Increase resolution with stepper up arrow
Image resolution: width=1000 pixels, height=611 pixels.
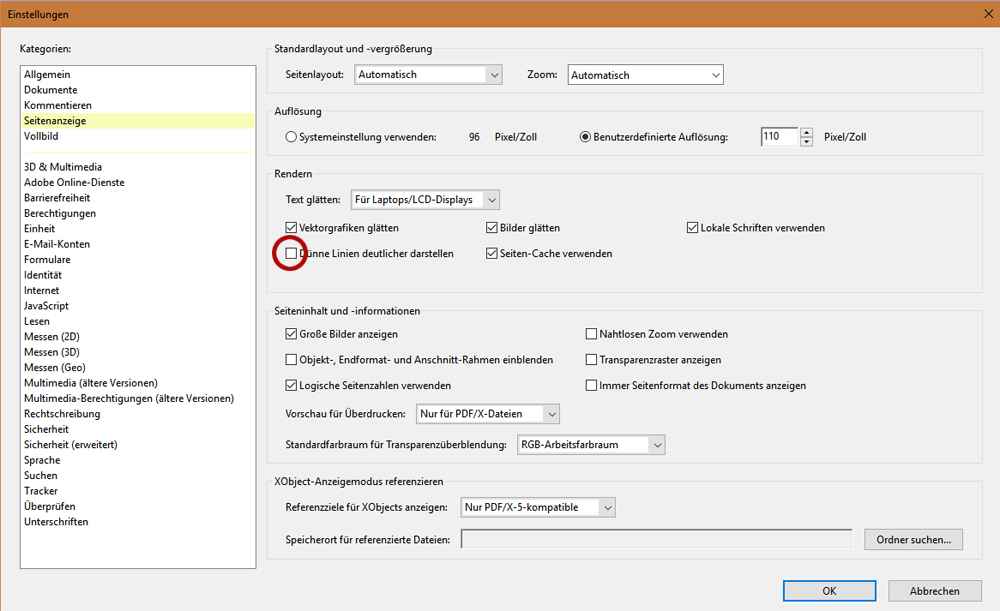pos(807,132)
